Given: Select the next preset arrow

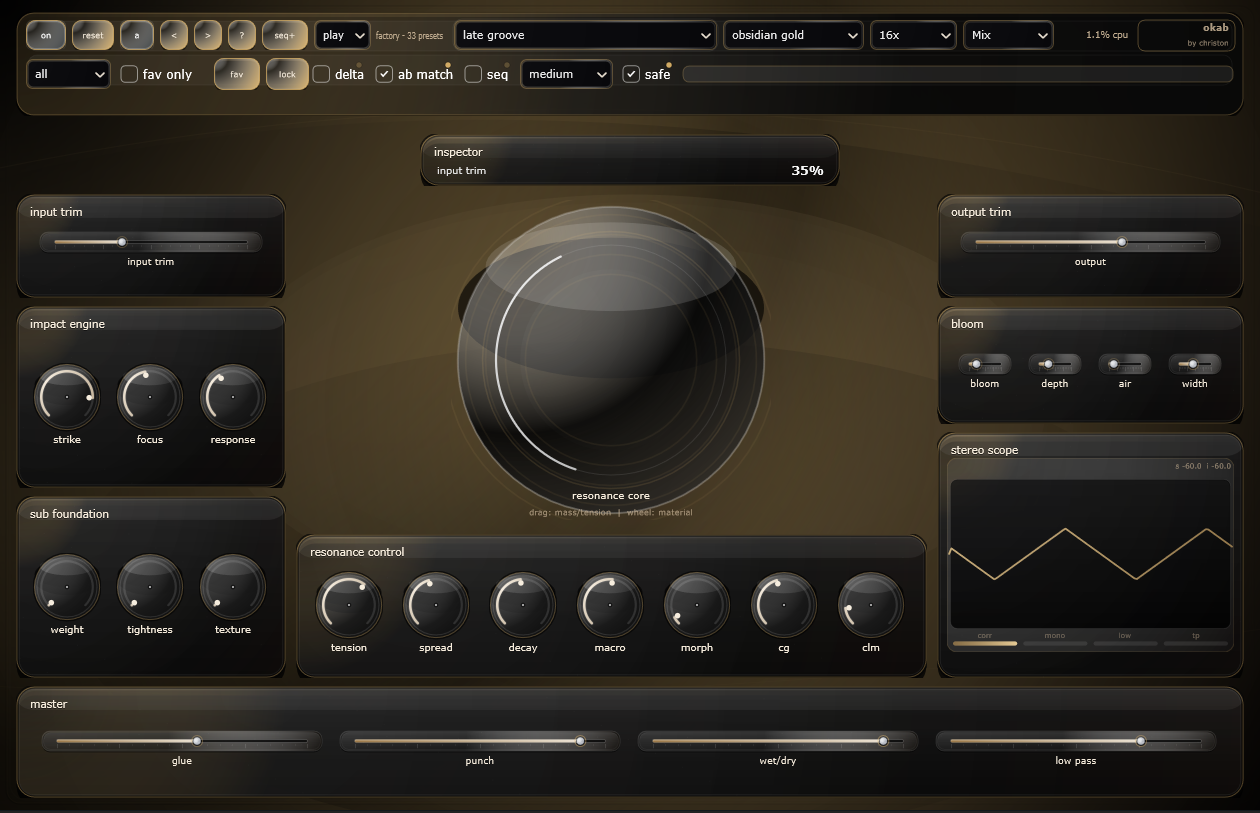Looking at the screenshot, I should point(207,34).
